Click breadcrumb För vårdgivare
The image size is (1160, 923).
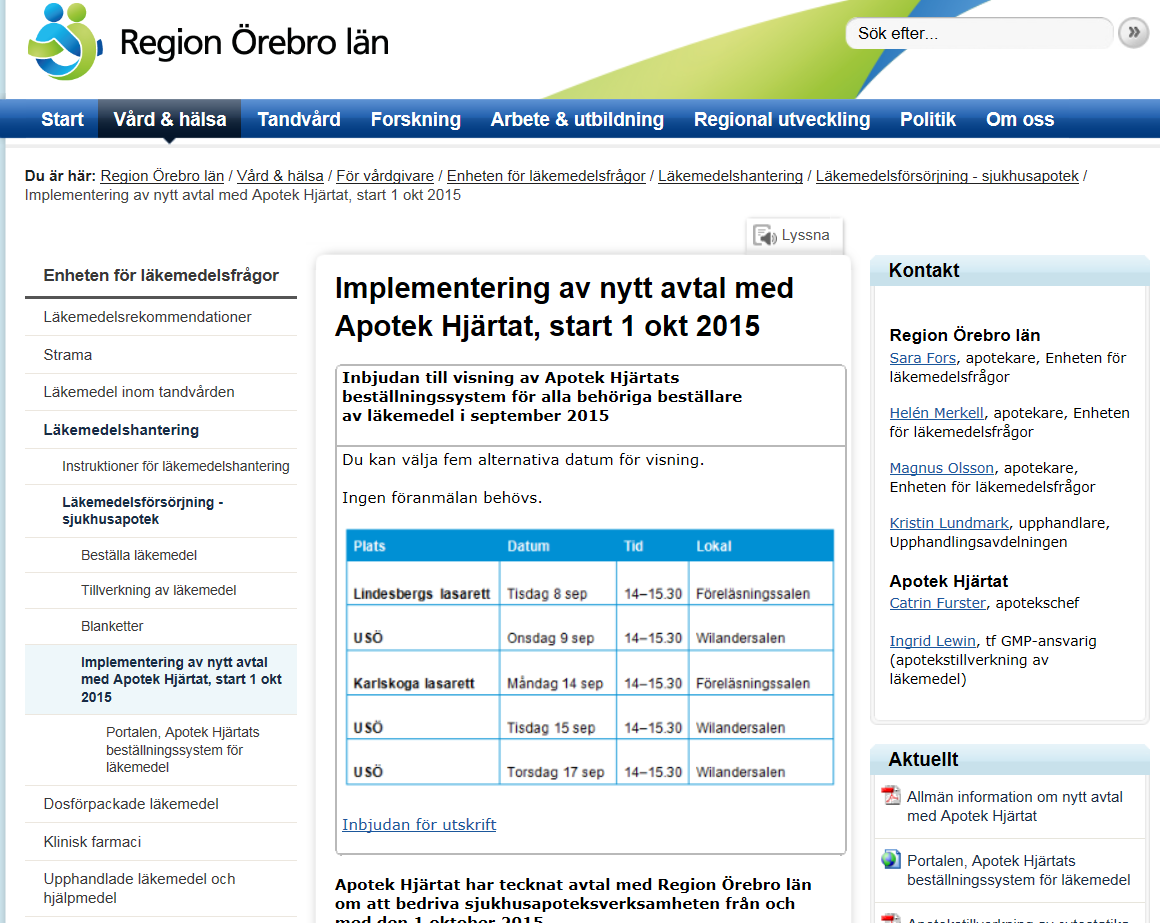(385, 176)
